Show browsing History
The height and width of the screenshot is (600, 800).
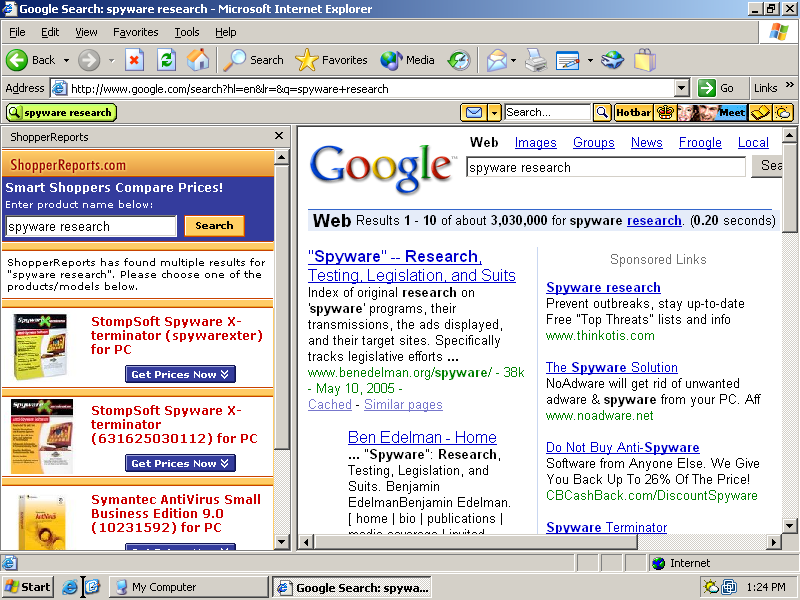[x=459, y=60]
